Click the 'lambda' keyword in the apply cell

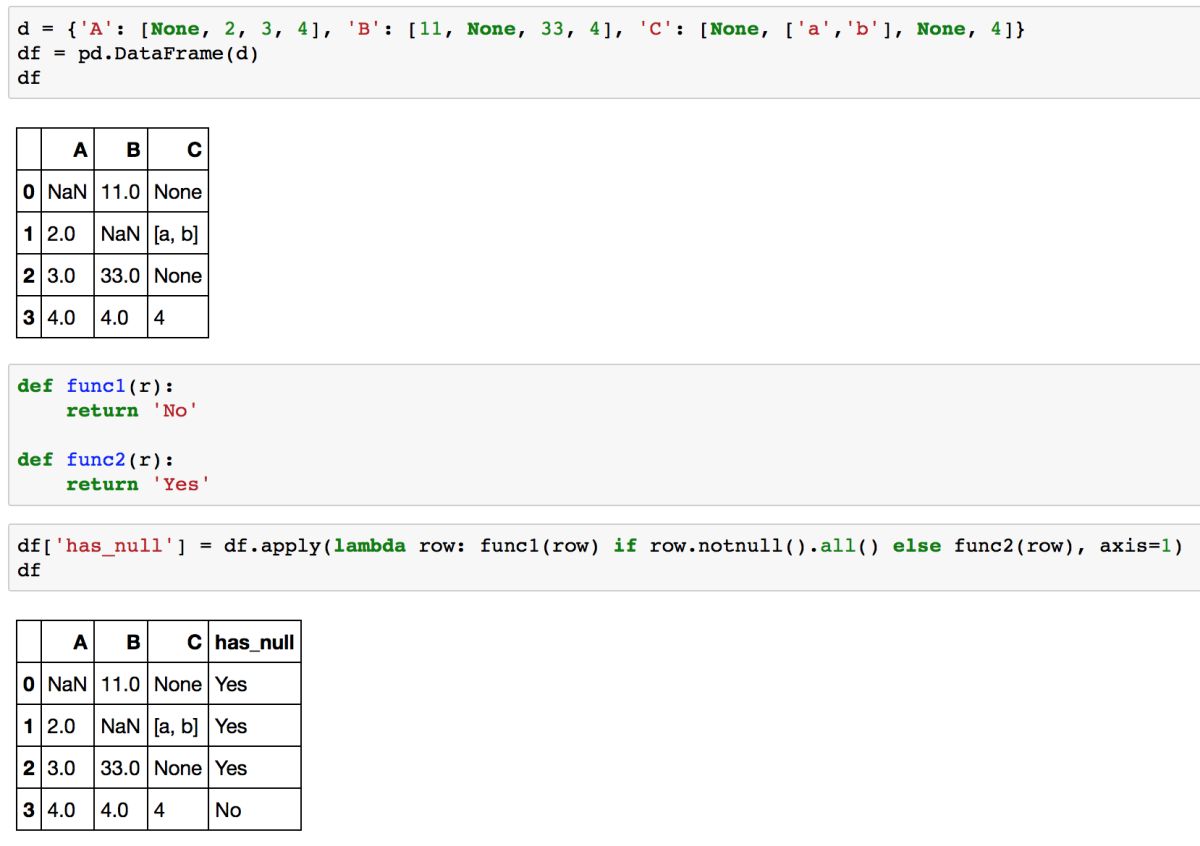[370, 546]
